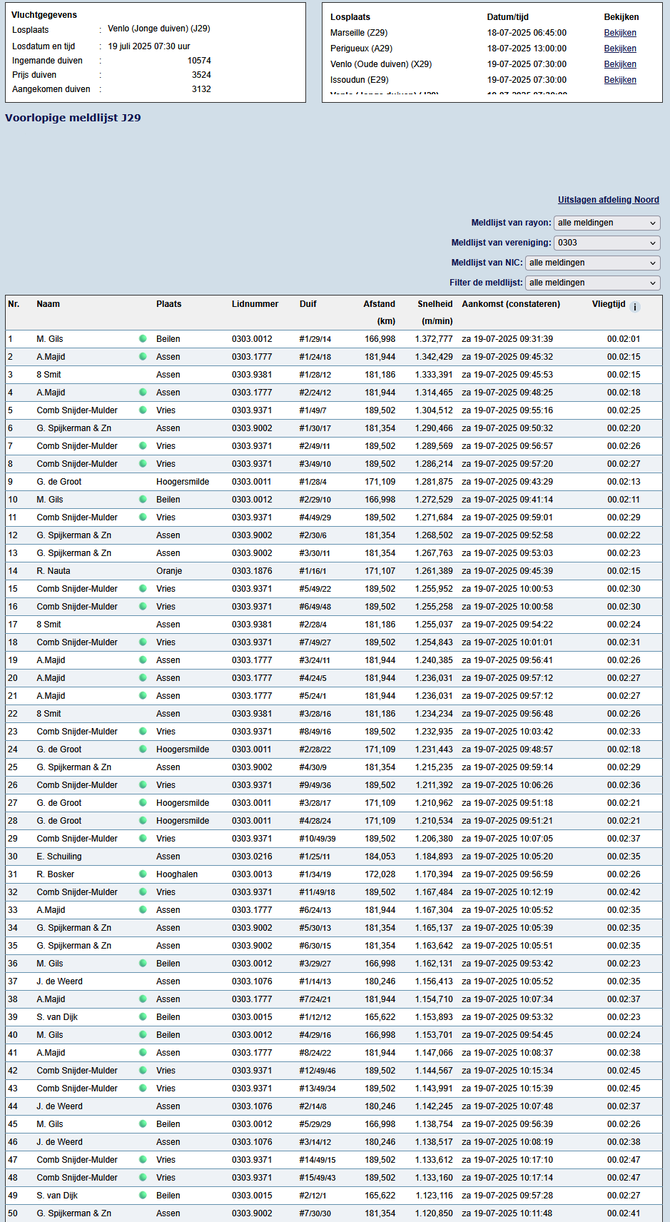
Task: Click Bekijken for Venlo (Oude duiven) (X29)
Action: (620, 64)
